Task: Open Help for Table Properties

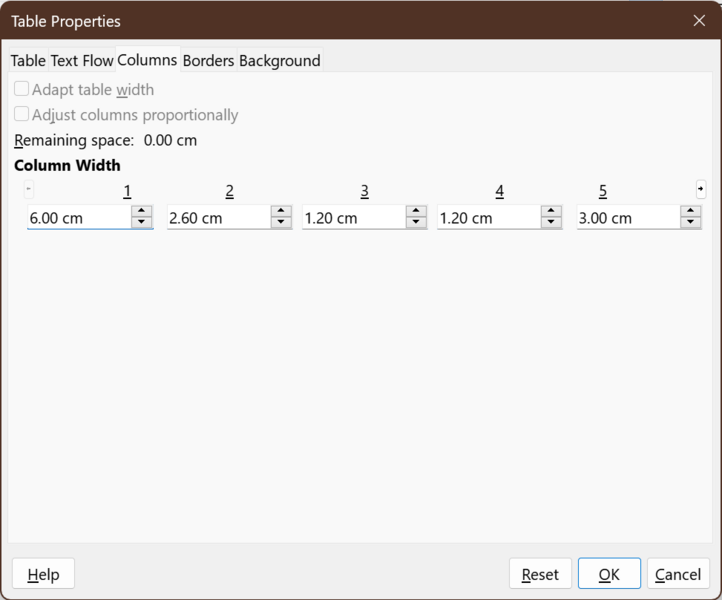Action: click(x=43, y=574)
